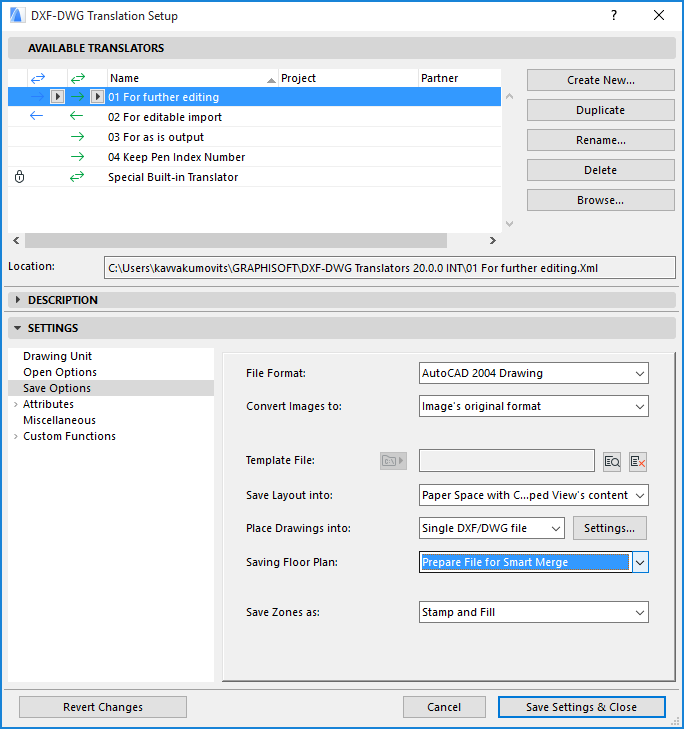Close the DXF-DWG Translation Setup window
This screenshot has width=684, height=729.
(659, 15)
